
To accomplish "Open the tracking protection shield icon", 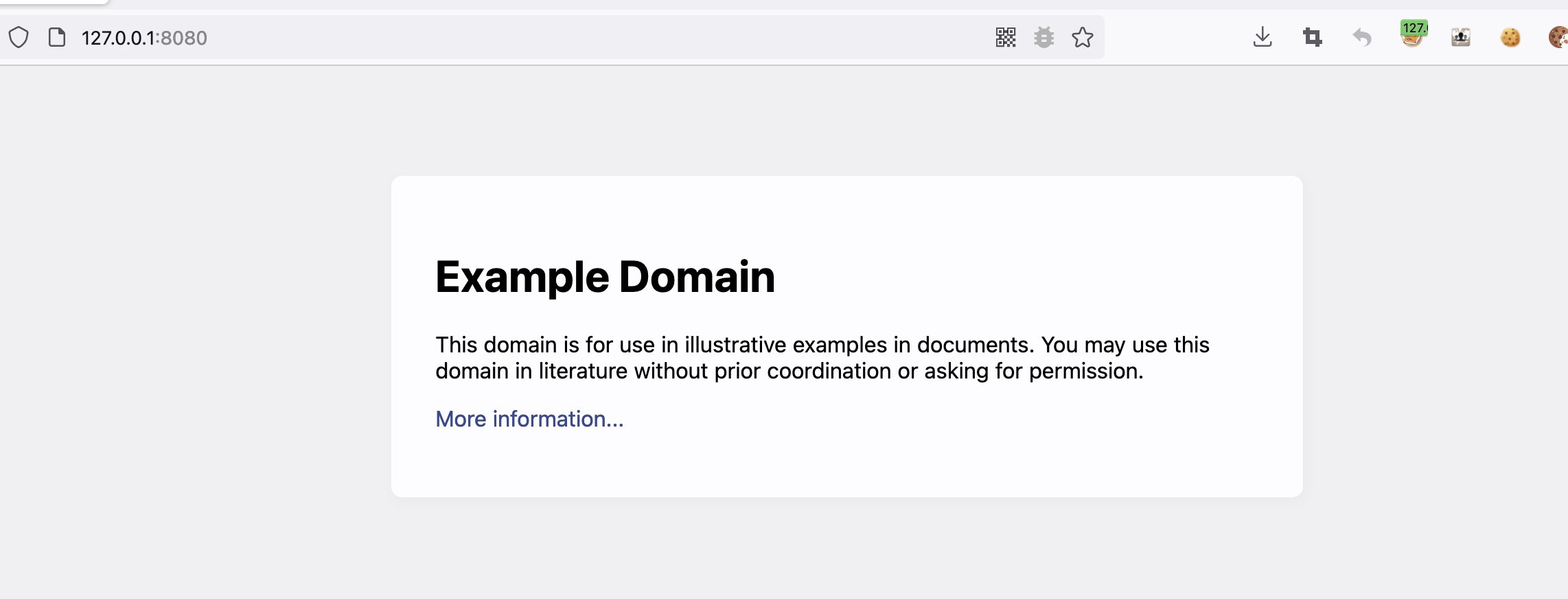I will [x=19, y=37].
